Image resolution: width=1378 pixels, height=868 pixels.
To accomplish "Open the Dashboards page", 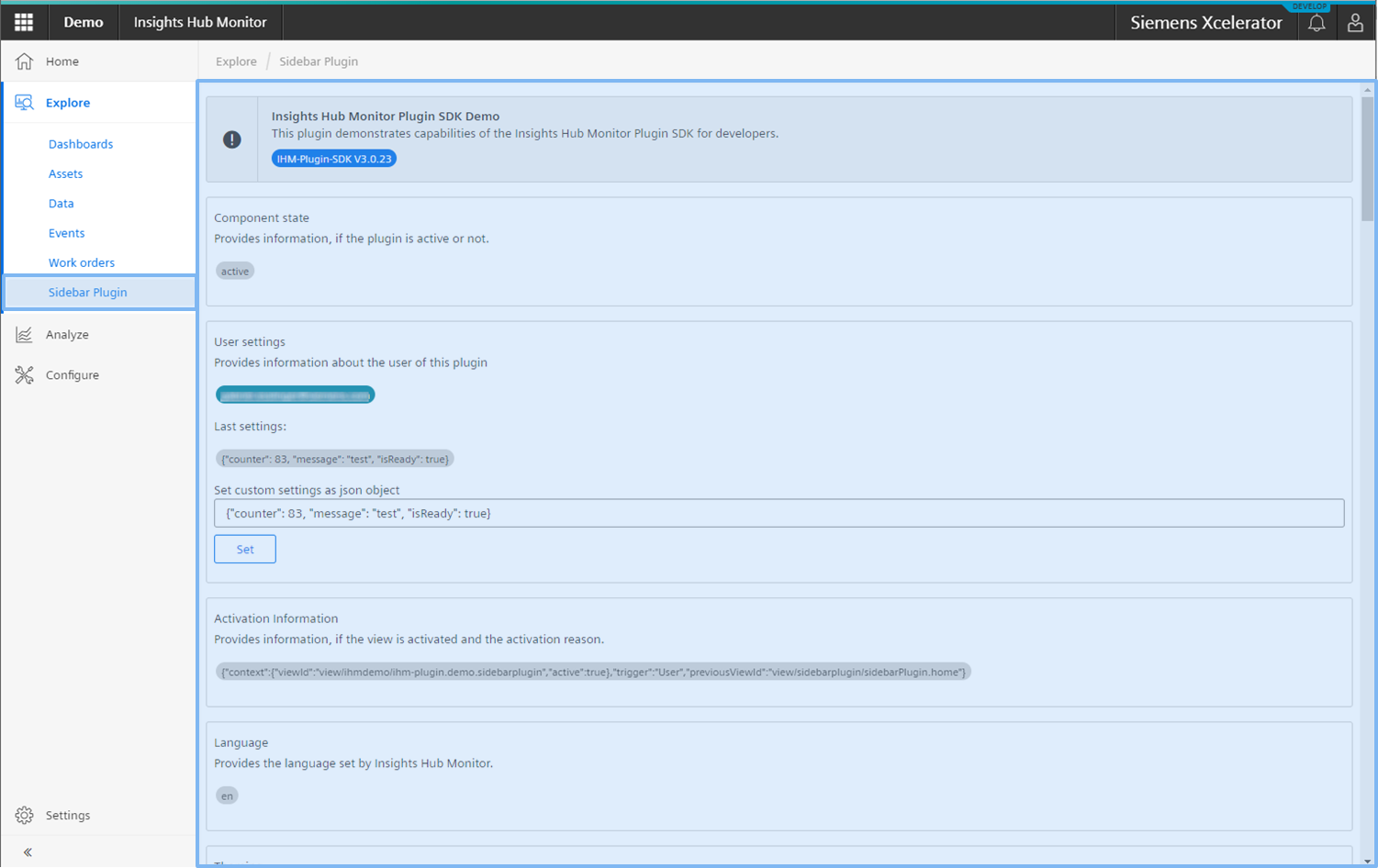I will (81, 144).
